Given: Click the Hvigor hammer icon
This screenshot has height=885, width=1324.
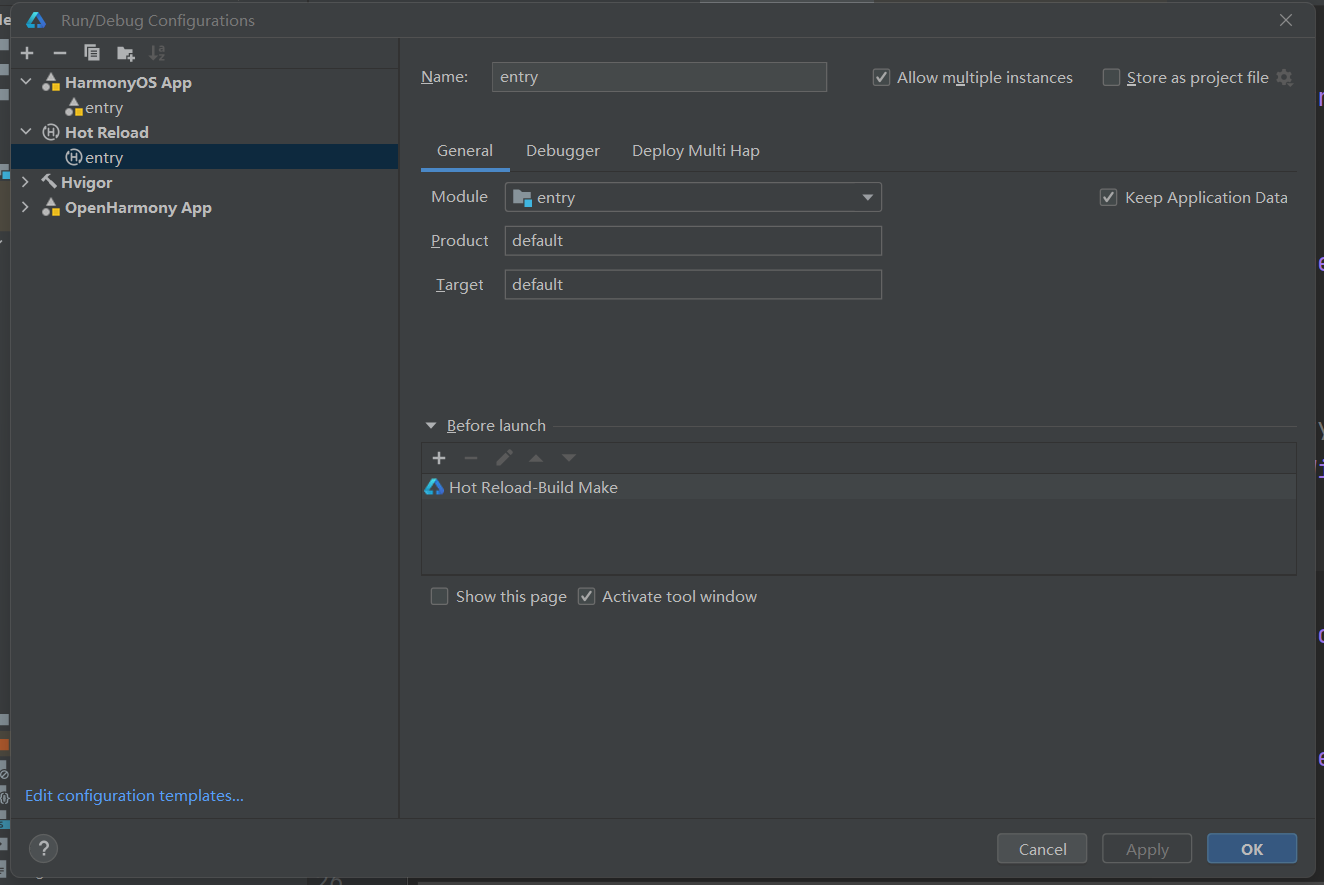Looking at the screenshot, I should click(49, 182).
